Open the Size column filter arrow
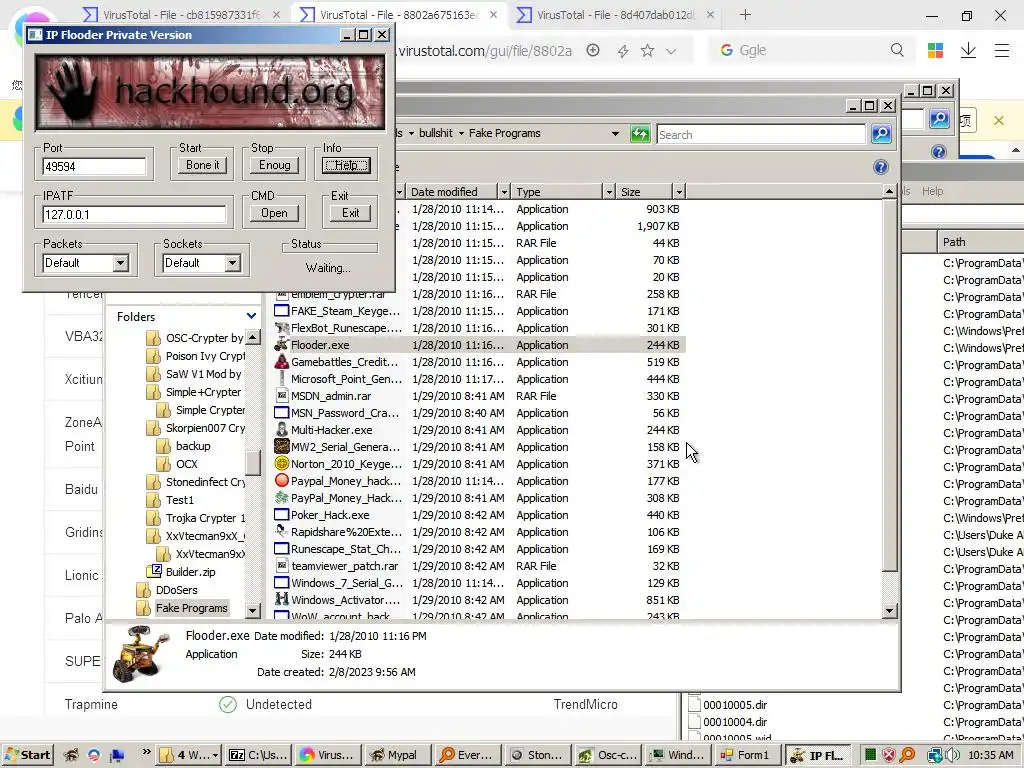 tap(679, 191)
